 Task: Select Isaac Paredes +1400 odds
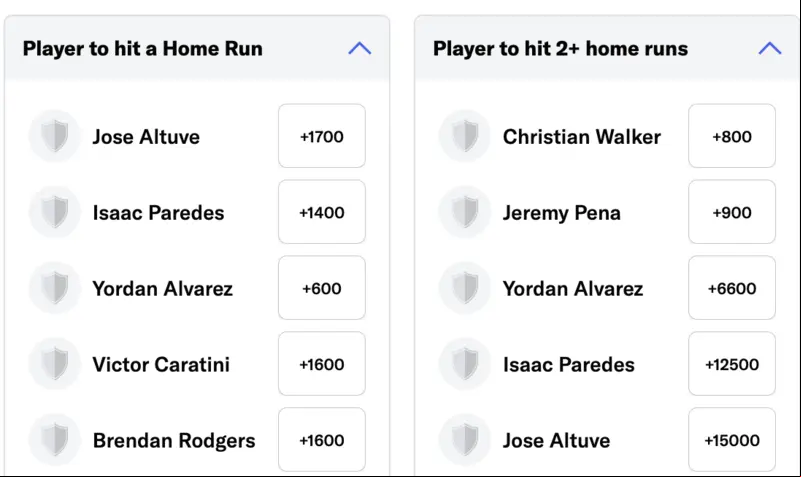point(322,212)
